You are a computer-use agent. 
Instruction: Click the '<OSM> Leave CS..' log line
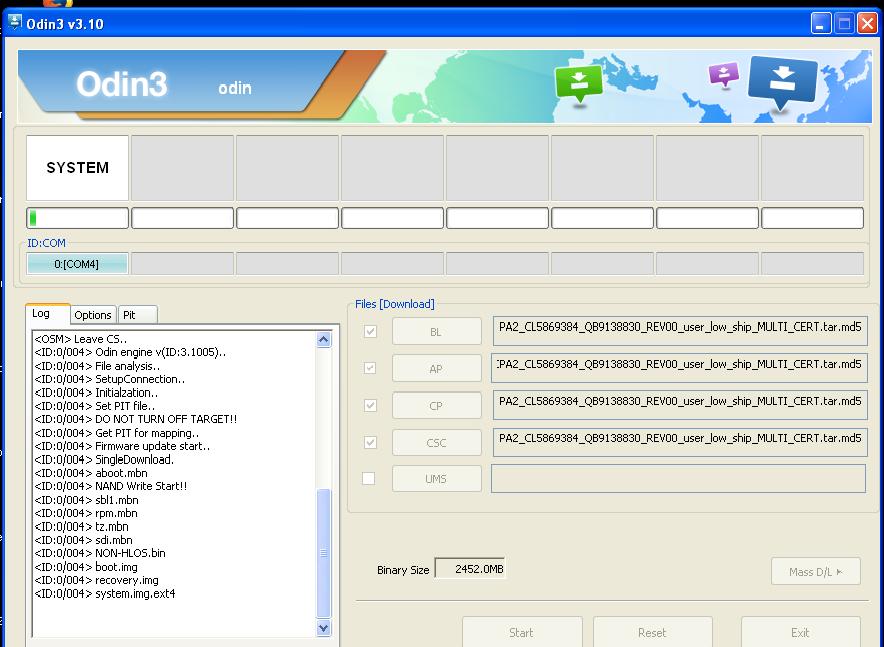pyautogui.click(x=81, y=339)
